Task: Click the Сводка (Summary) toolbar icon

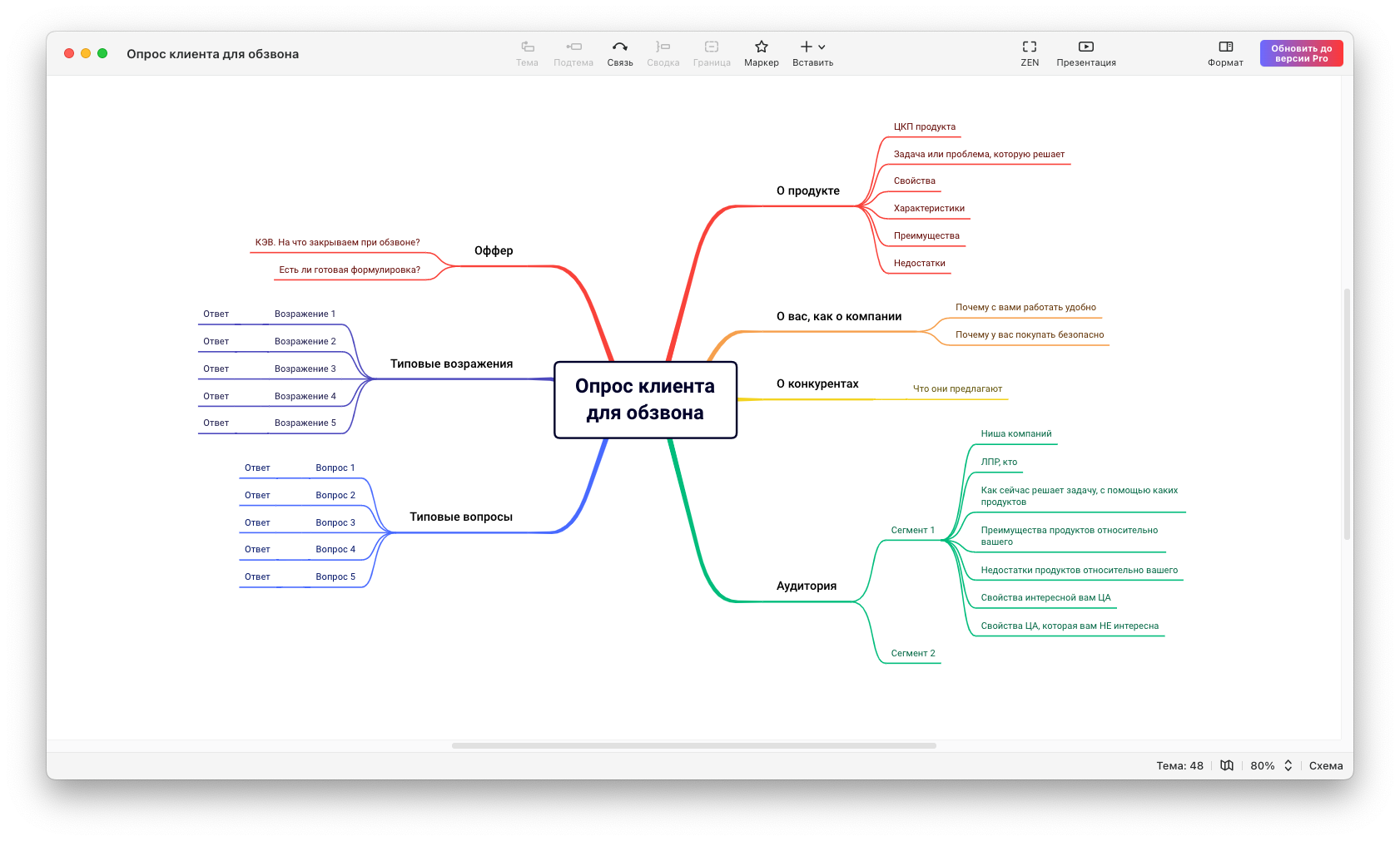Action: tap(663, 47)
